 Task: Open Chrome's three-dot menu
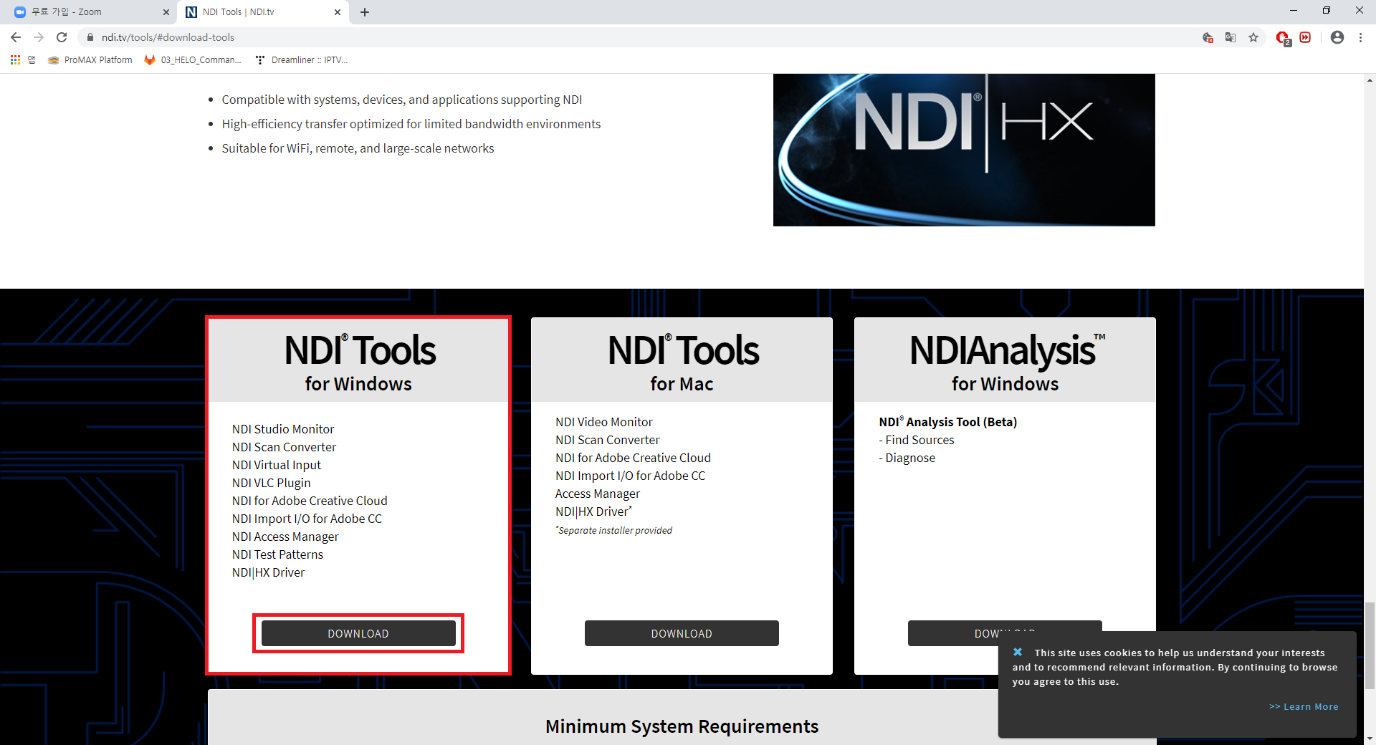[1361, 37]
